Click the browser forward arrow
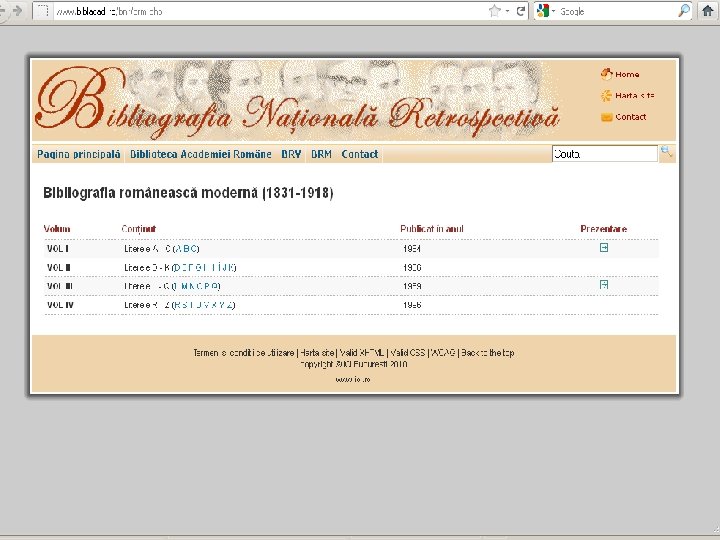 pos(17,11)
